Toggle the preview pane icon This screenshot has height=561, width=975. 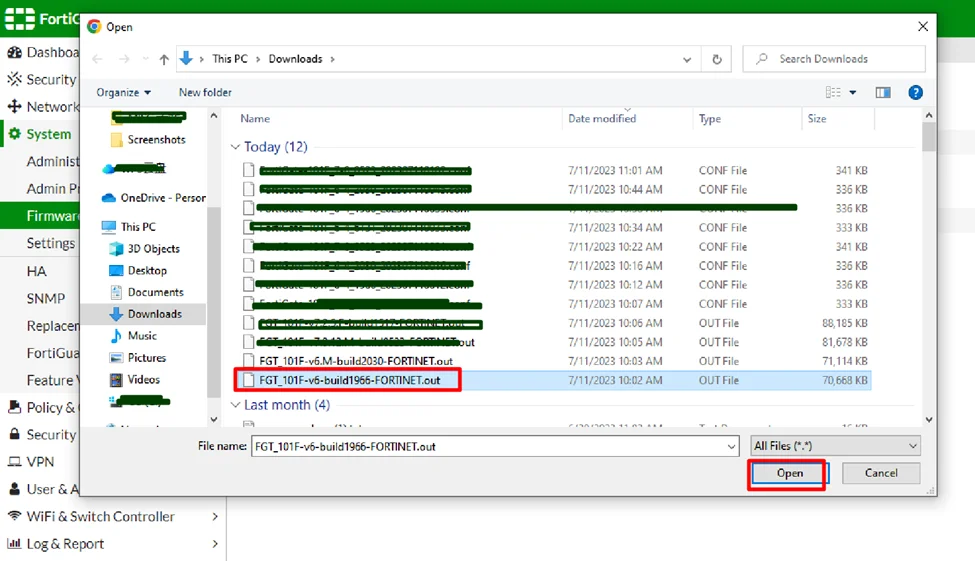[x=883, y=93]
